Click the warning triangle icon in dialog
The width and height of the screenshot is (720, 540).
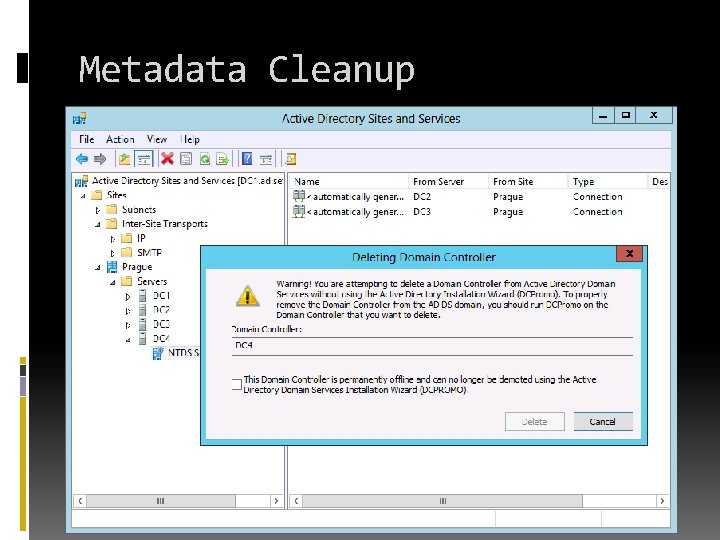click(248, 296)
